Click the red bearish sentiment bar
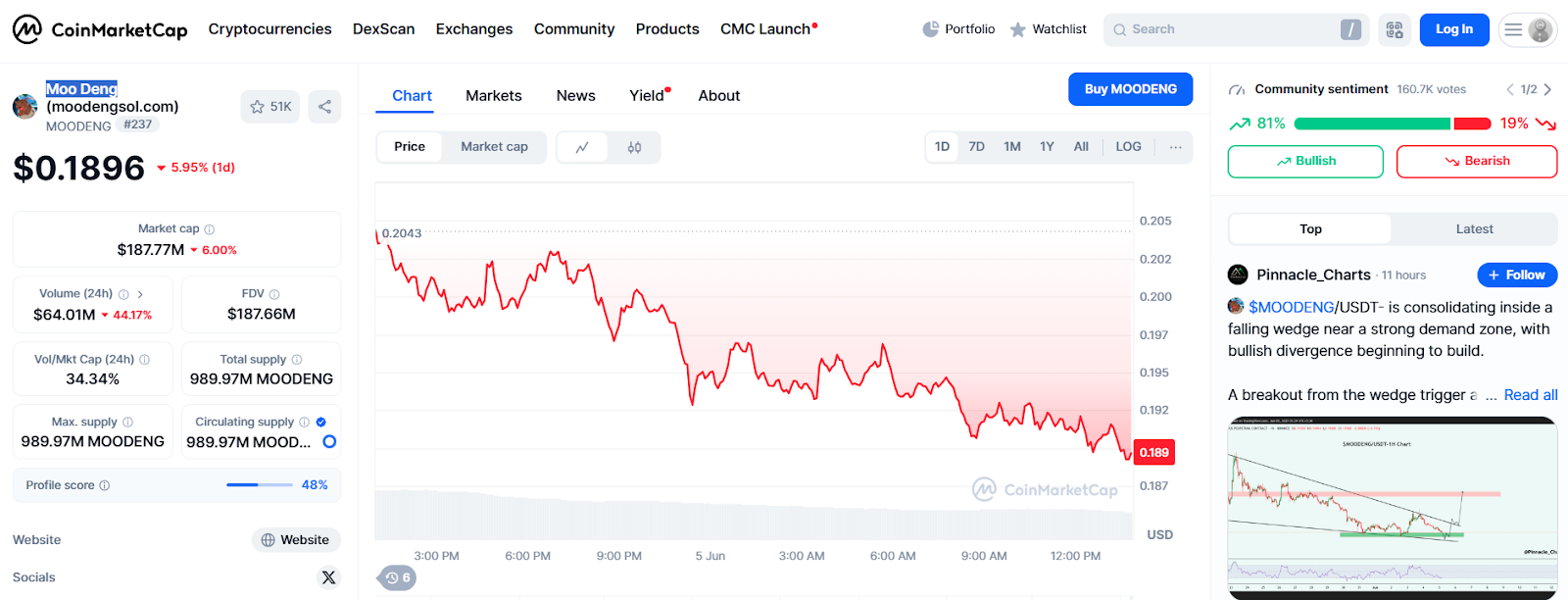This screenshot has width=1568, height=600. point(1472,124)
